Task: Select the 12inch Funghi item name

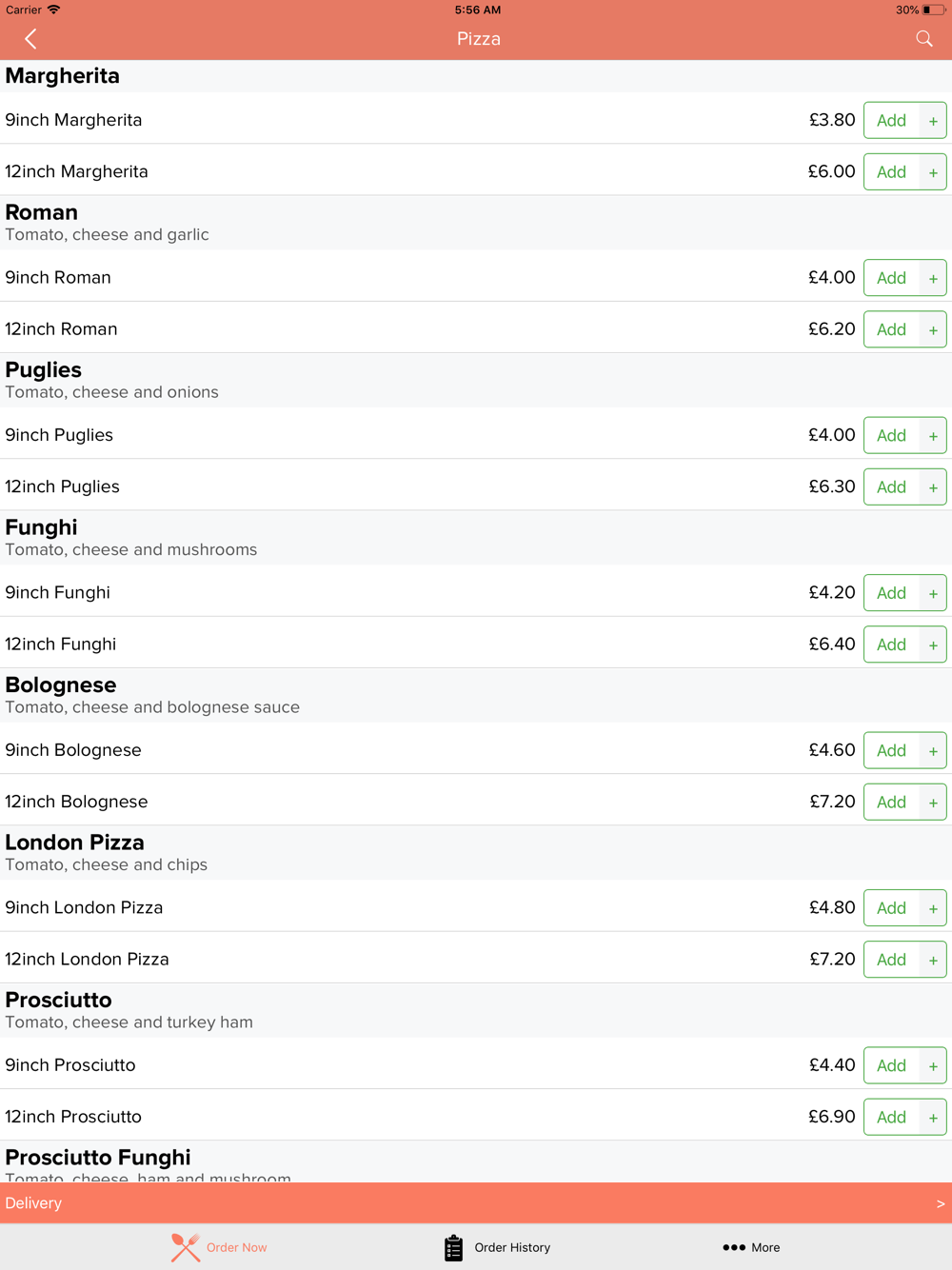Action: pyautogui.click(x=61, y=645)
